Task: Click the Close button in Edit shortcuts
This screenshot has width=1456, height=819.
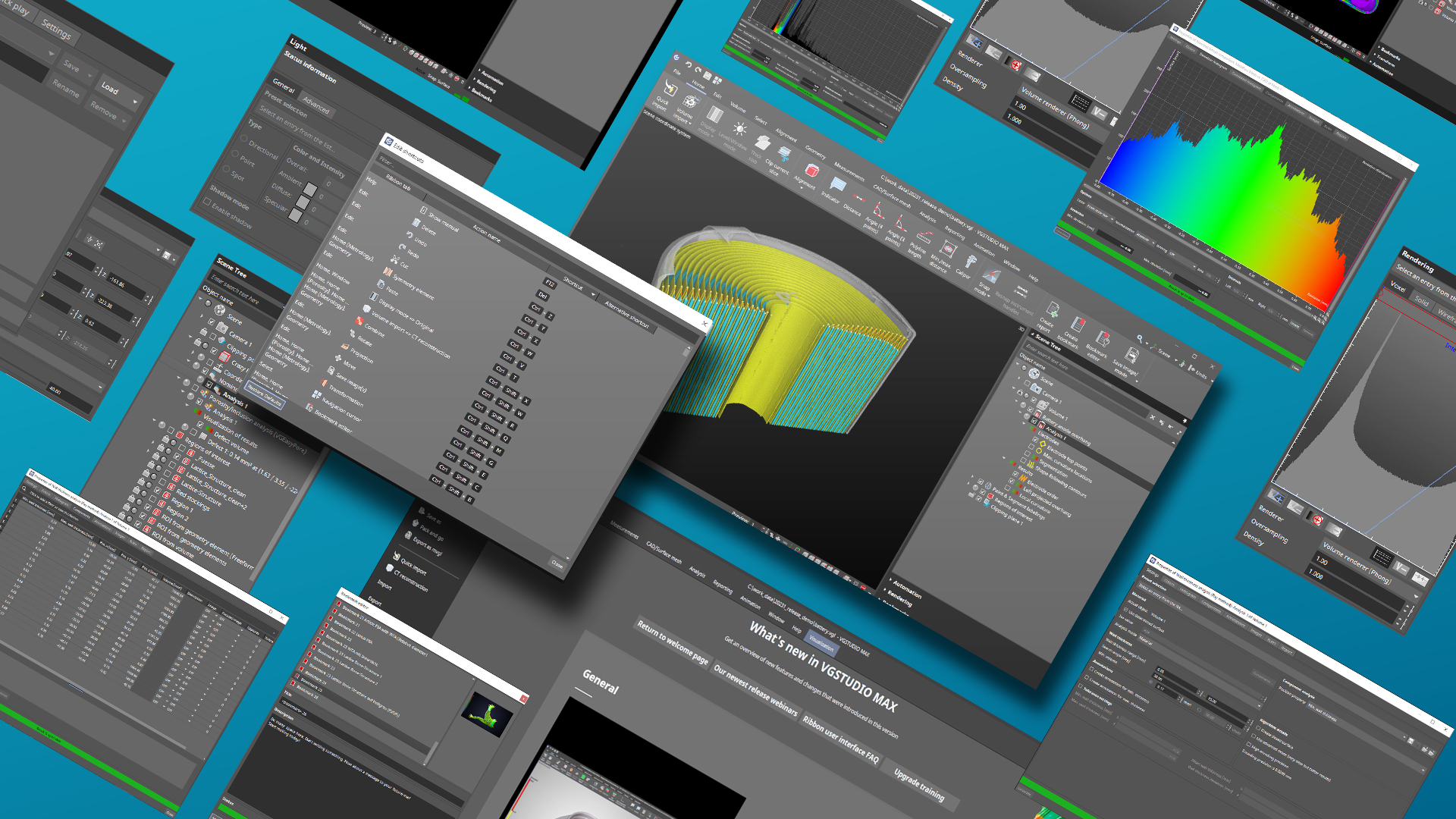Action: 557,564
